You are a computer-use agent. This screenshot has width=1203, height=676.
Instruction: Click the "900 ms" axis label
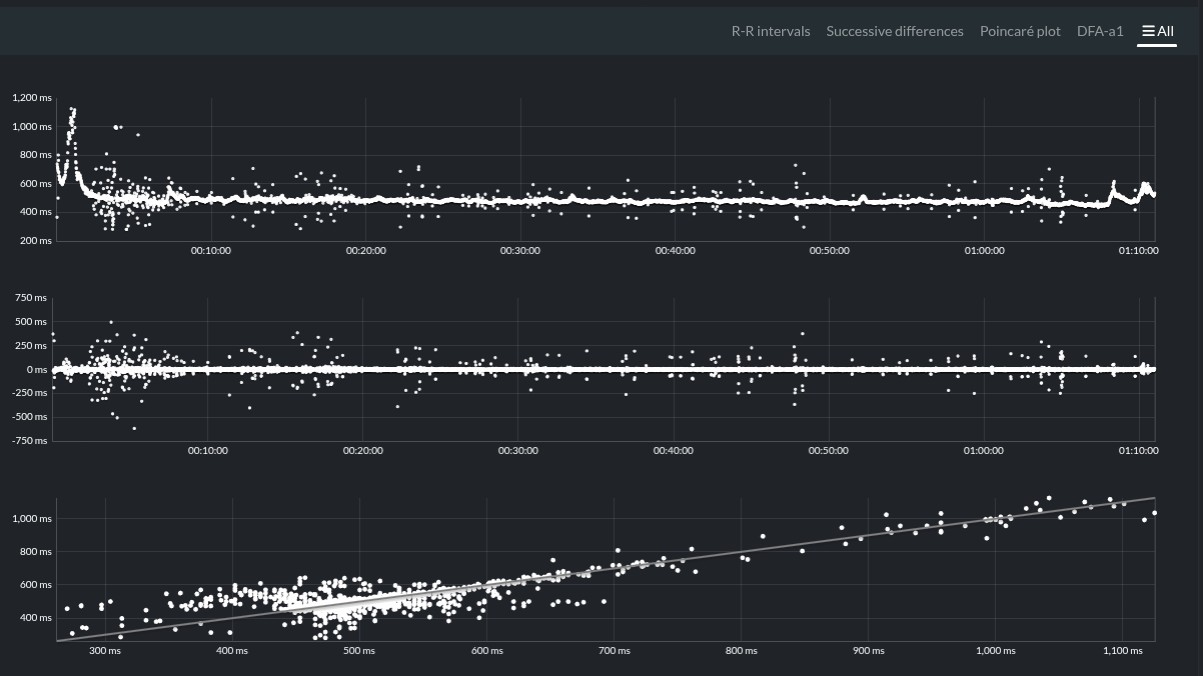pos(869,651)
